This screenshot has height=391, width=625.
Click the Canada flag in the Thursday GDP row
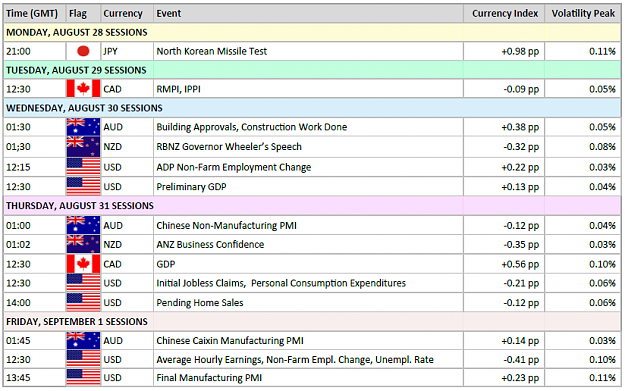click(83, 264)
